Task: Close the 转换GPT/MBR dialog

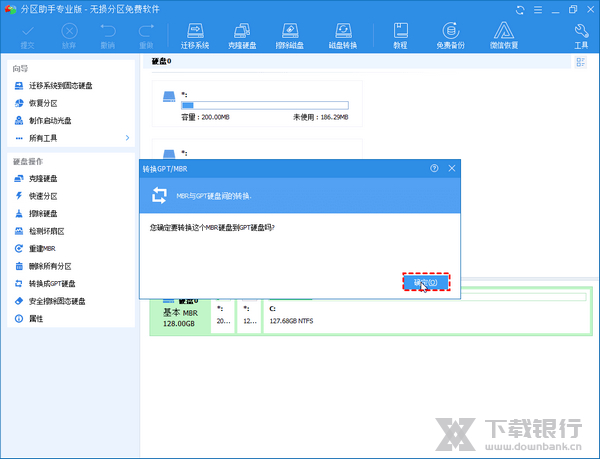Action: [x=452, y=168]
